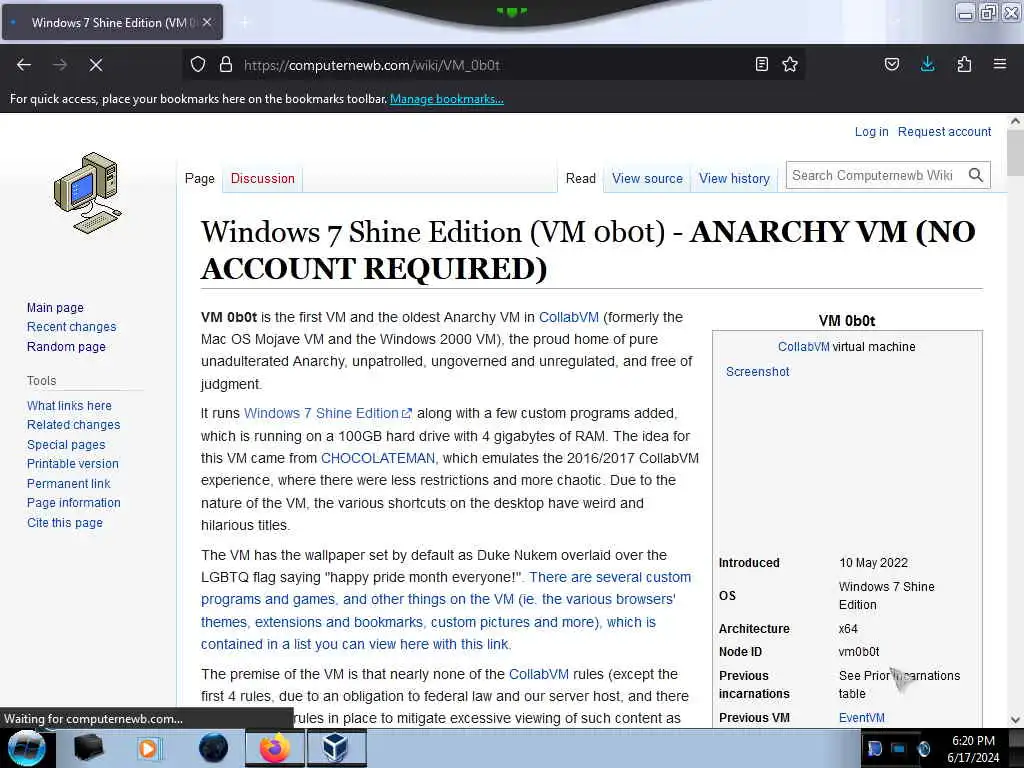The width and height of the screenshot is (1024, 768).
Task: Select the Page tab
Action: coord(200,178)
